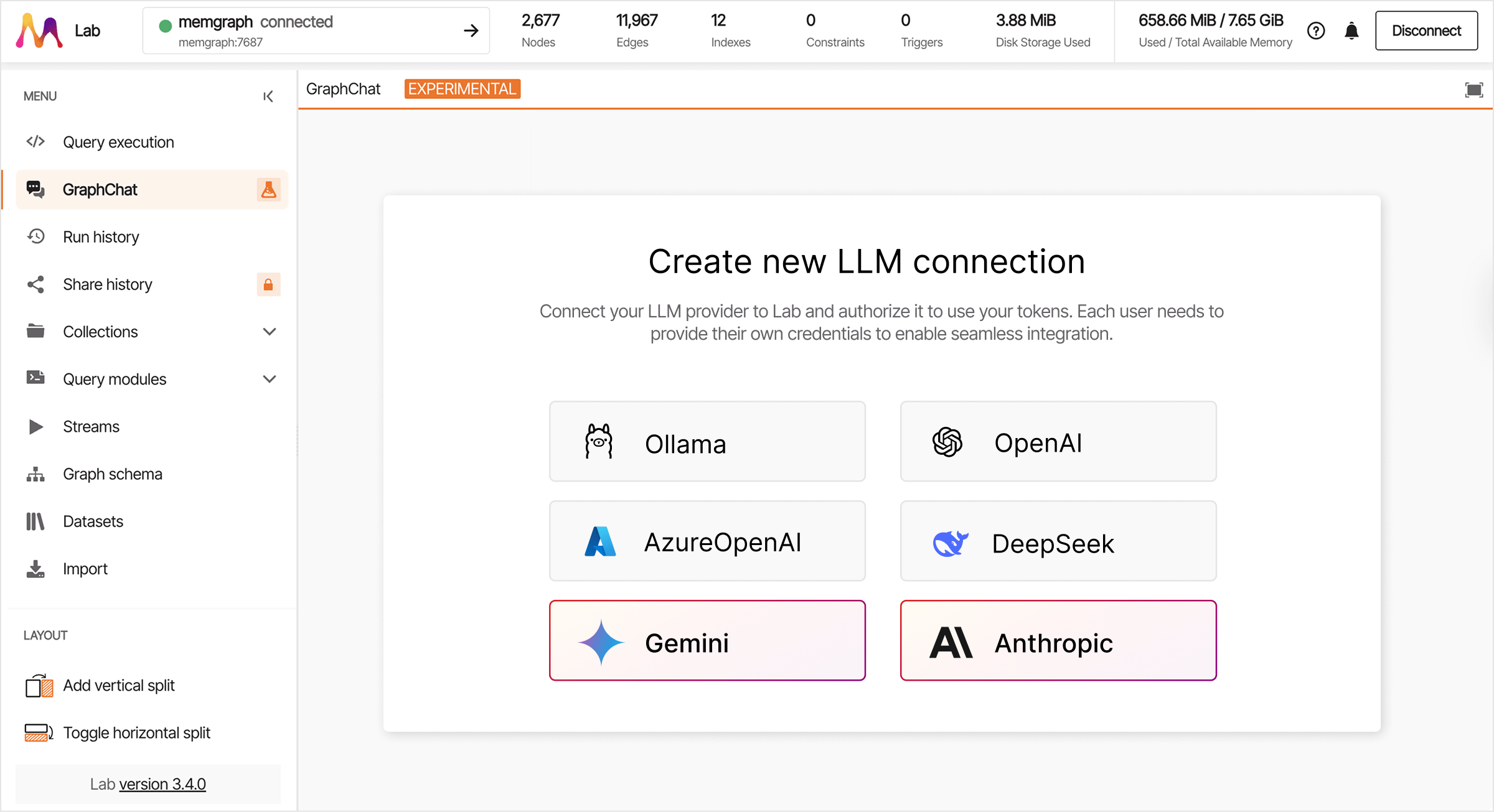Click Add vertical split label
The width and height of the screenshot is (1494, 812).
point(119,685)
